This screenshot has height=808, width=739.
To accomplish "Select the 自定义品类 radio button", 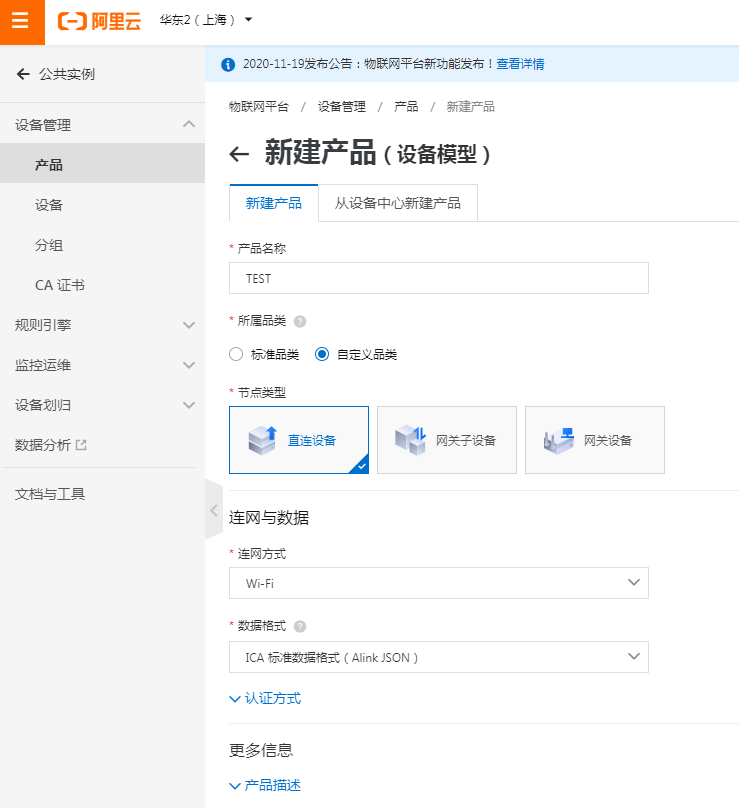I will [x=322, y=355].
